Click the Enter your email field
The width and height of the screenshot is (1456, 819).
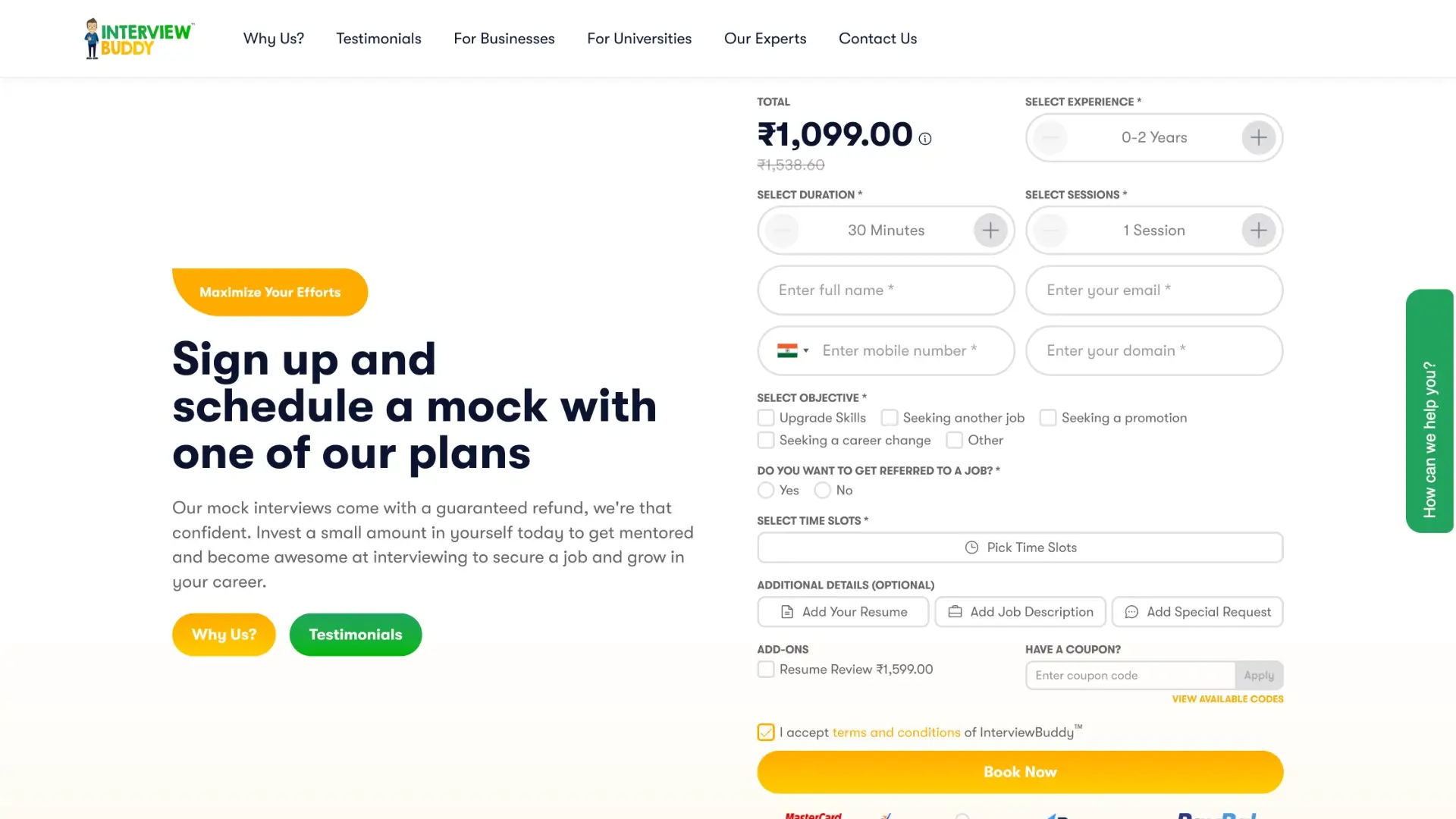pyautogui.click(x=1153, y=290)
